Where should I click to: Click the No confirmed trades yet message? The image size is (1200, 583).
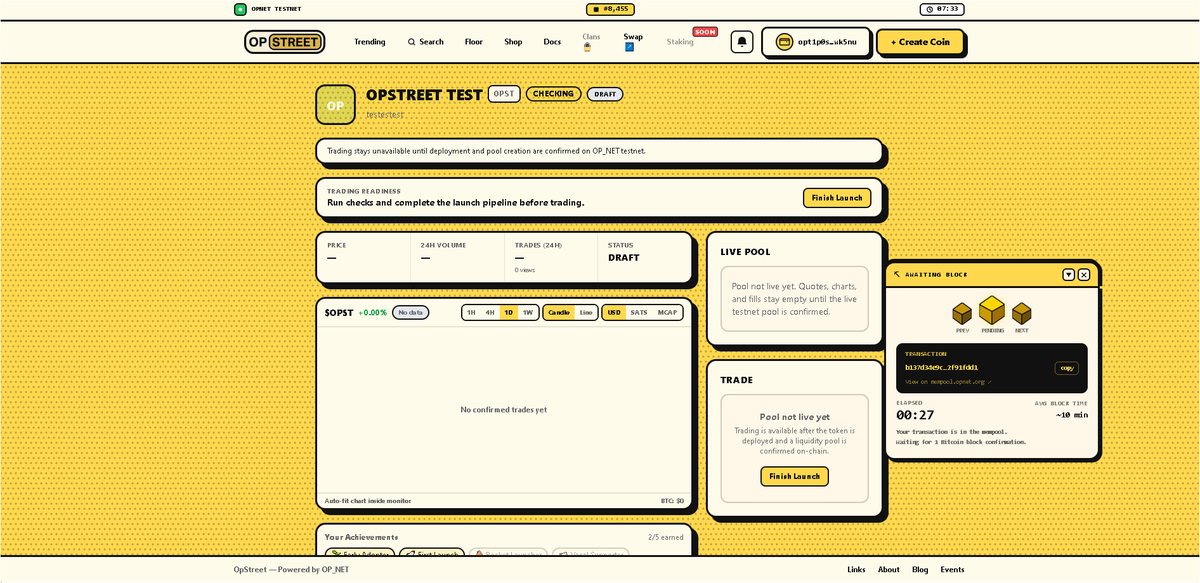tap(503, 409)
